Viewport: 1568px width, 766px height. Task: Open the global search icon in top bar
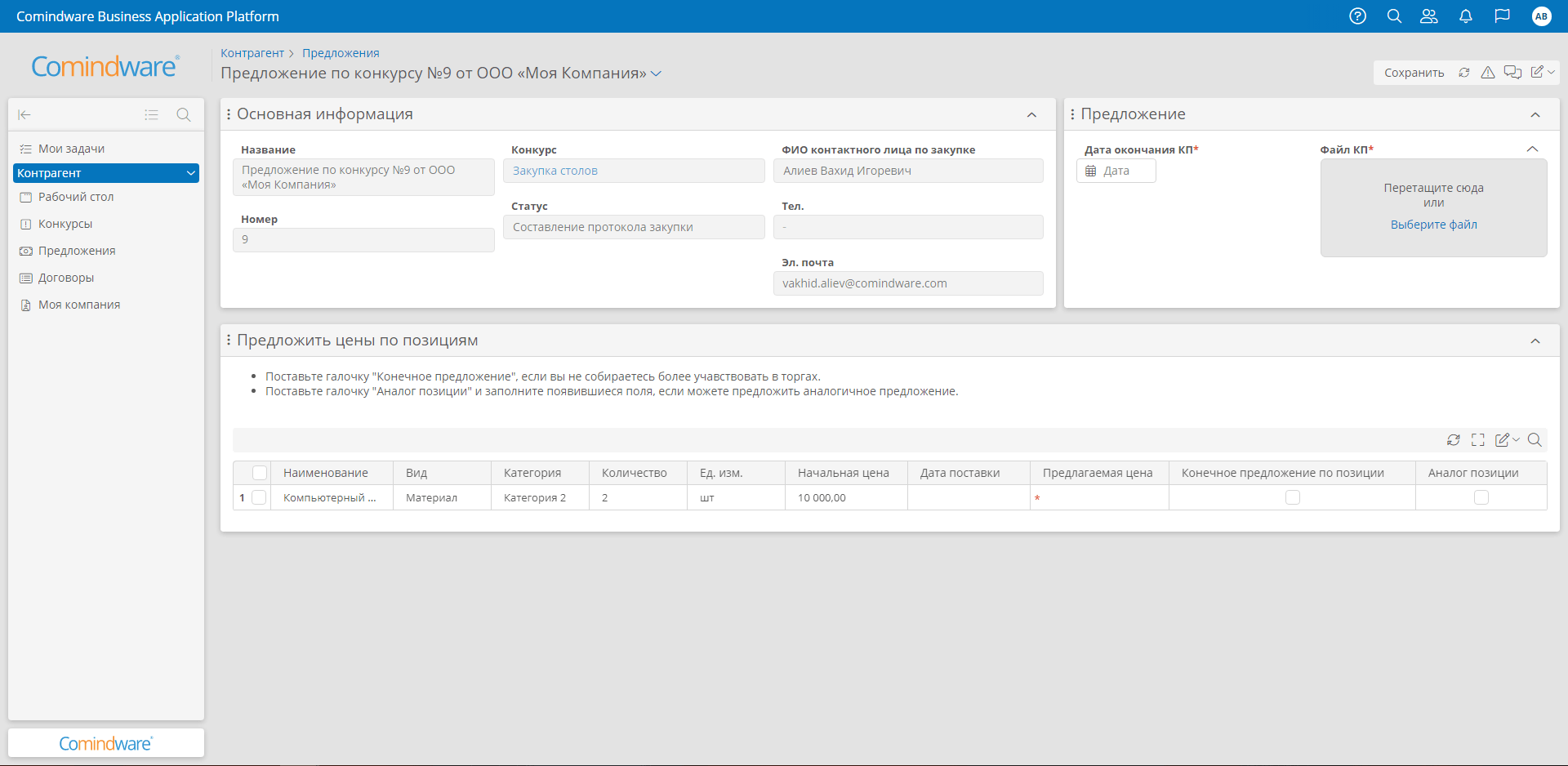coord(1394,16)
